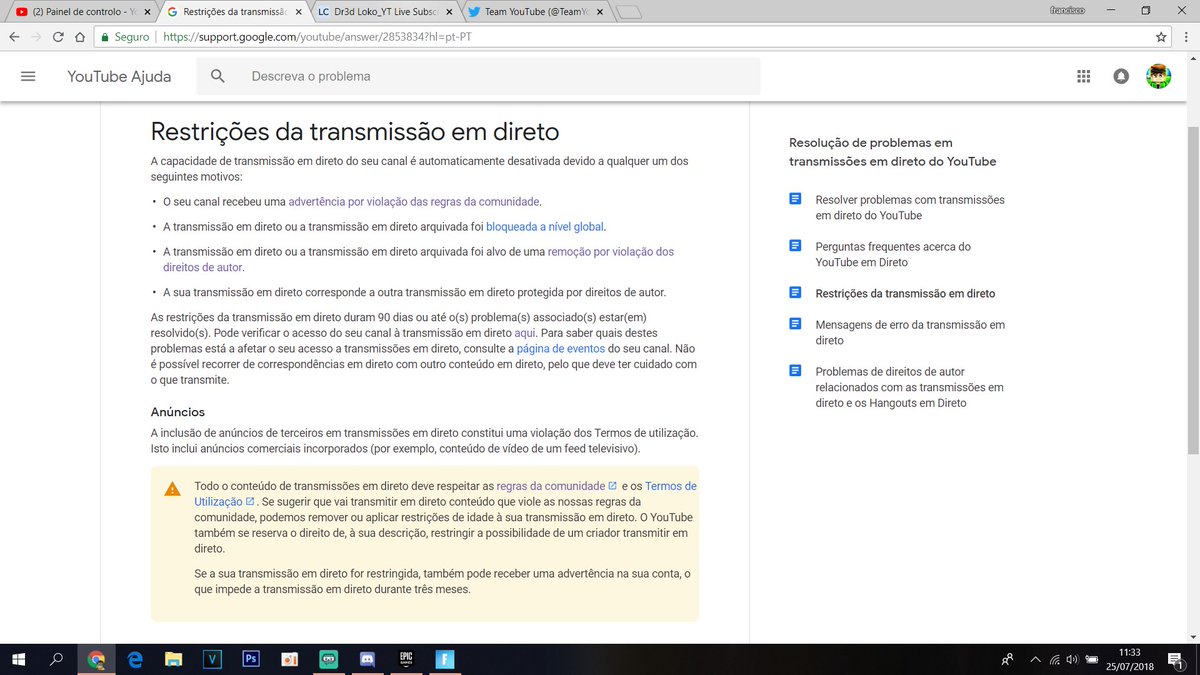
Task: Open Epic Games launcher from taskbar
Action: pos(406,659)
